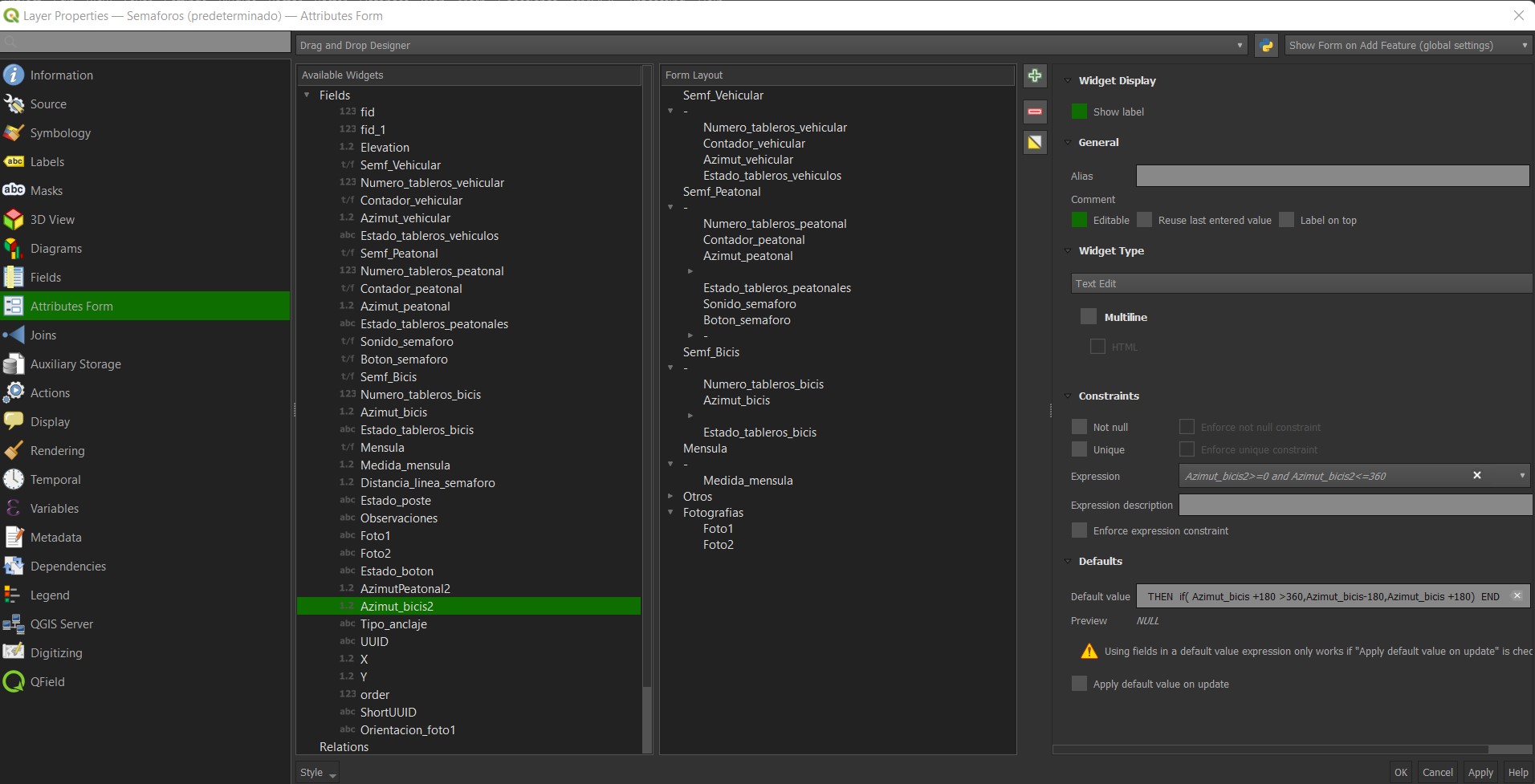Enable the Multiline checkbox
The height and width of the screenshot is (784, 1535).
[x=1089, y=317]
